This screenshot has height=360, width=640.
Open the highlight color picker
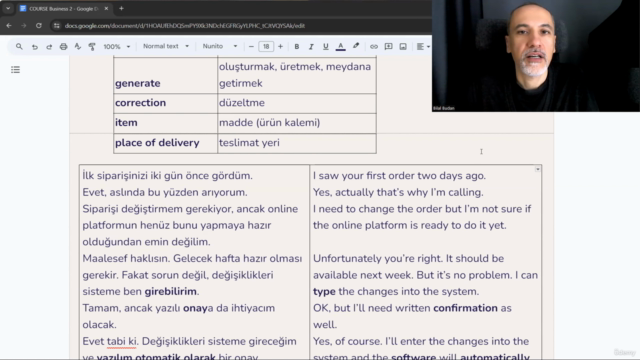coord(356,47)
